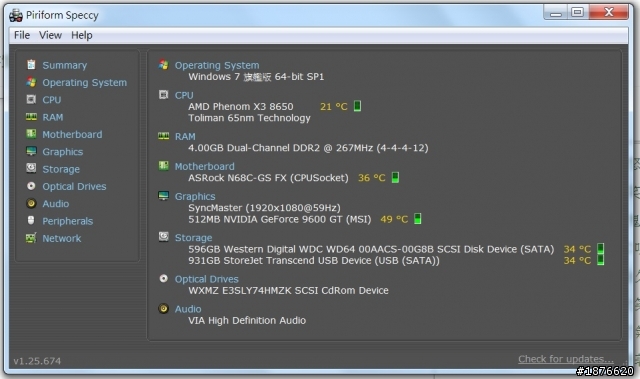640x379 pixels.
Task: Open the Storage heading link in summary panel
Action: (x=193, y=238)
